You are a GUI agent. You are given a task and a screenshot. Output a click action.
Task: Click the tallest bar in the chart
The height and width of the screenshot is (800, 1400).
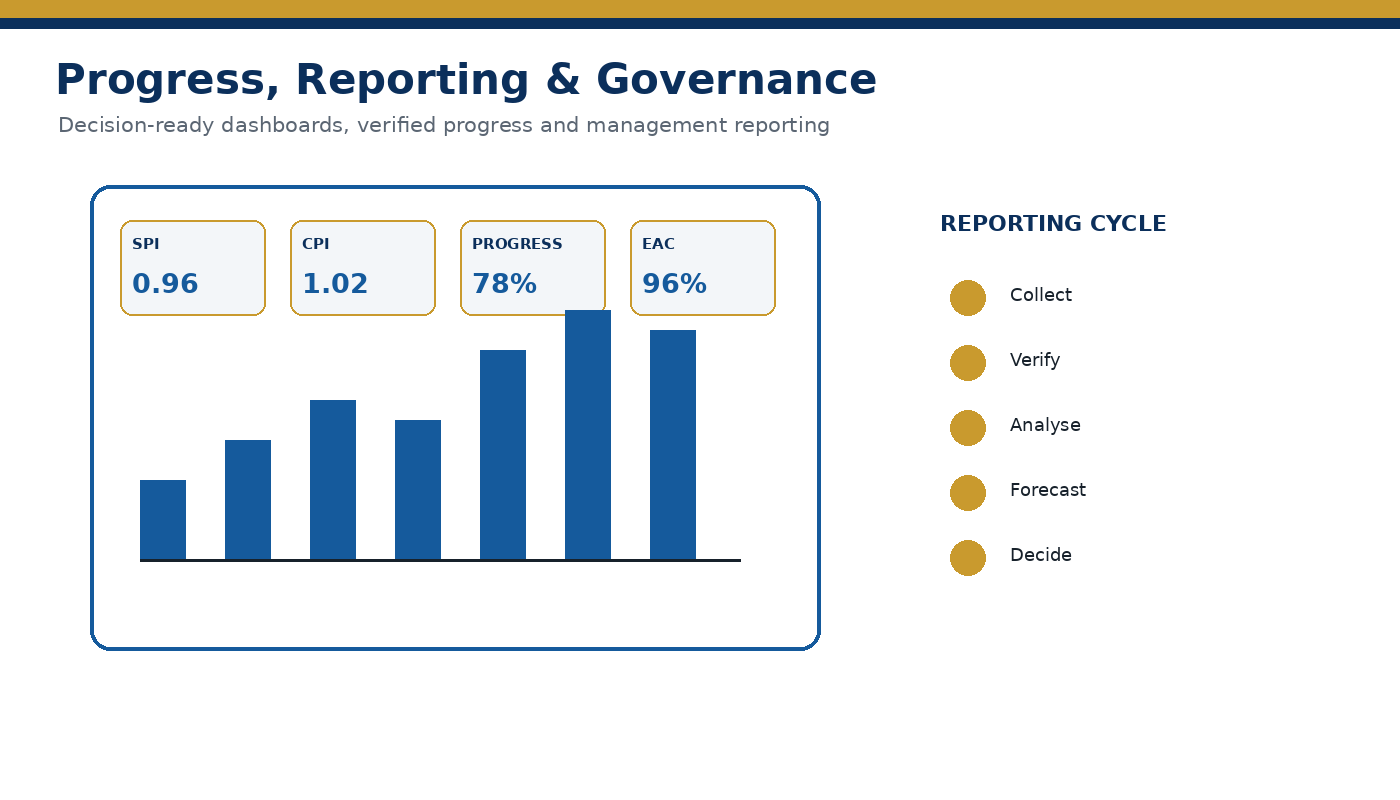coord(588,435)
